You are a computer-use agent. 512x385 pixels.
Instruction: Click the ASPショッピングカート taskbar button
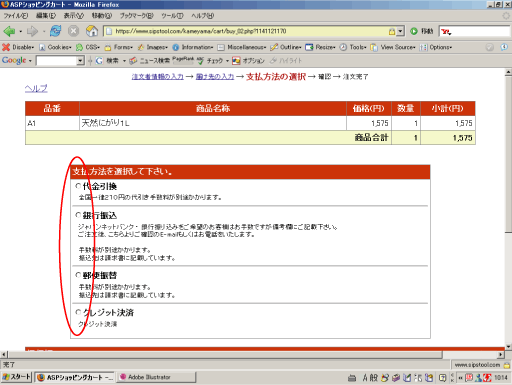click(x=75, y=377)
